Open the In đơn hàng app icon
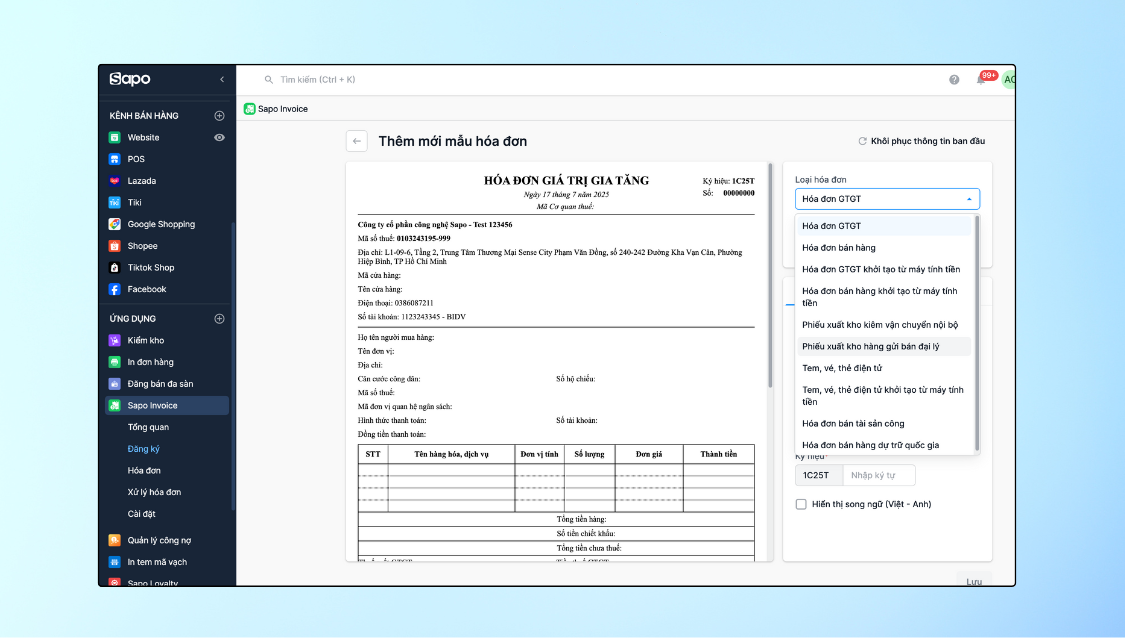Image resolution: width=1125 pixels, height=638 pixels. [114, 362]
